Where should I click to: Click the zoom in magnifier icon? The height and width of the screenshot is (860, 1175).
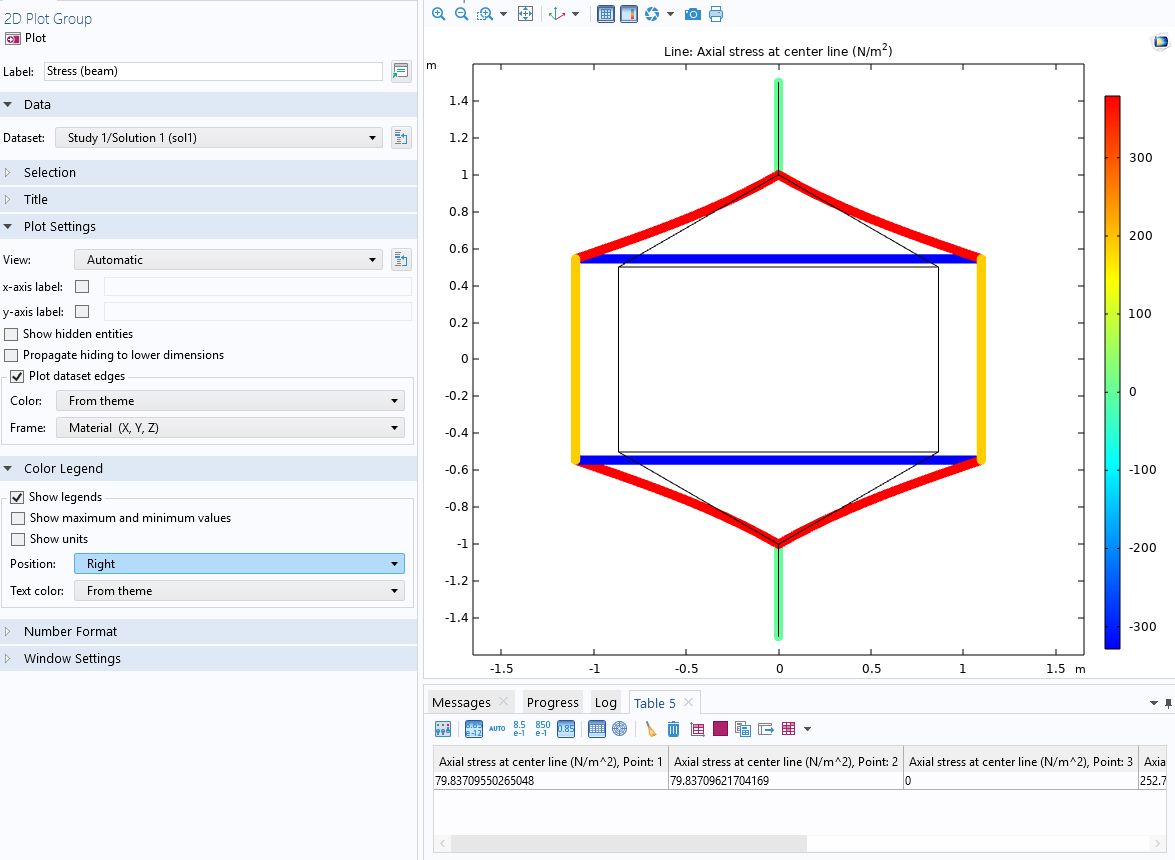(x=438, y=14)
